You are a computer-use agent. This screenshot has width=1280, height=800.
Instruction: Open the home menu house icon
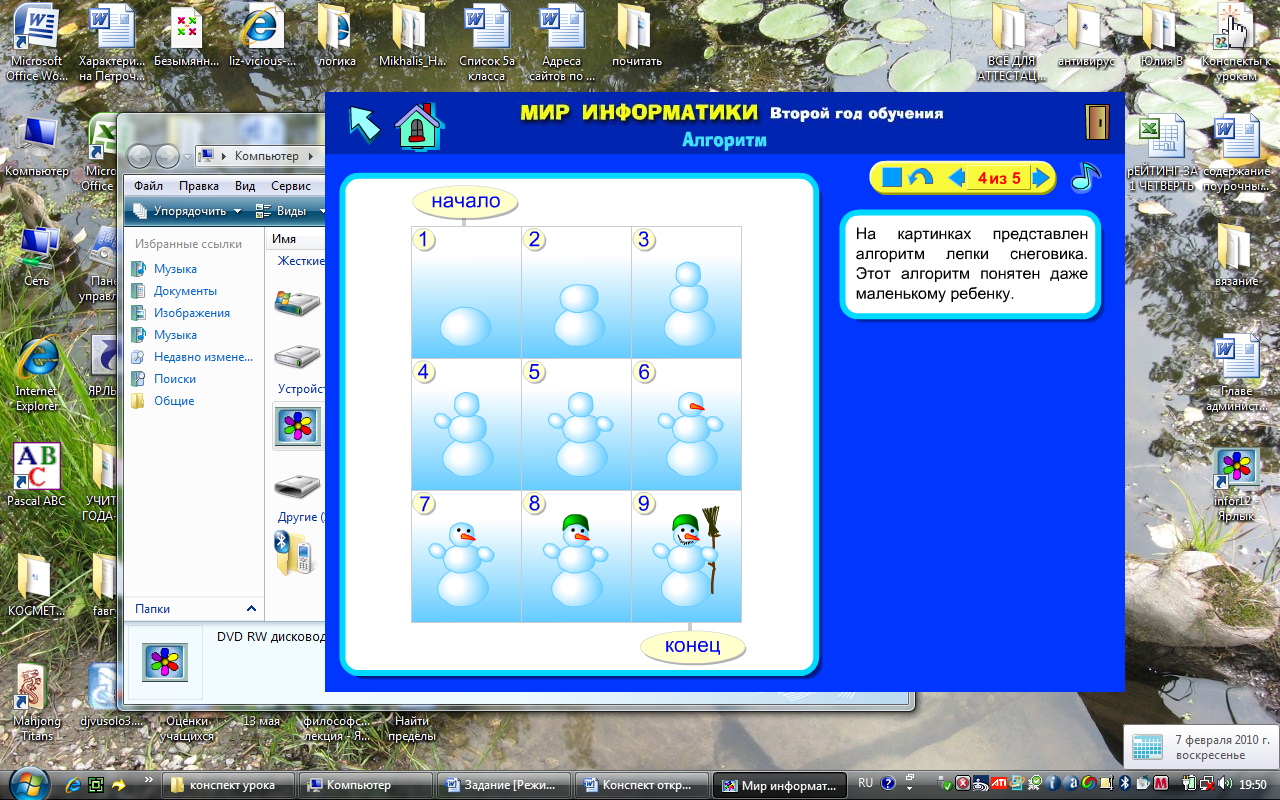click(420, 126)
